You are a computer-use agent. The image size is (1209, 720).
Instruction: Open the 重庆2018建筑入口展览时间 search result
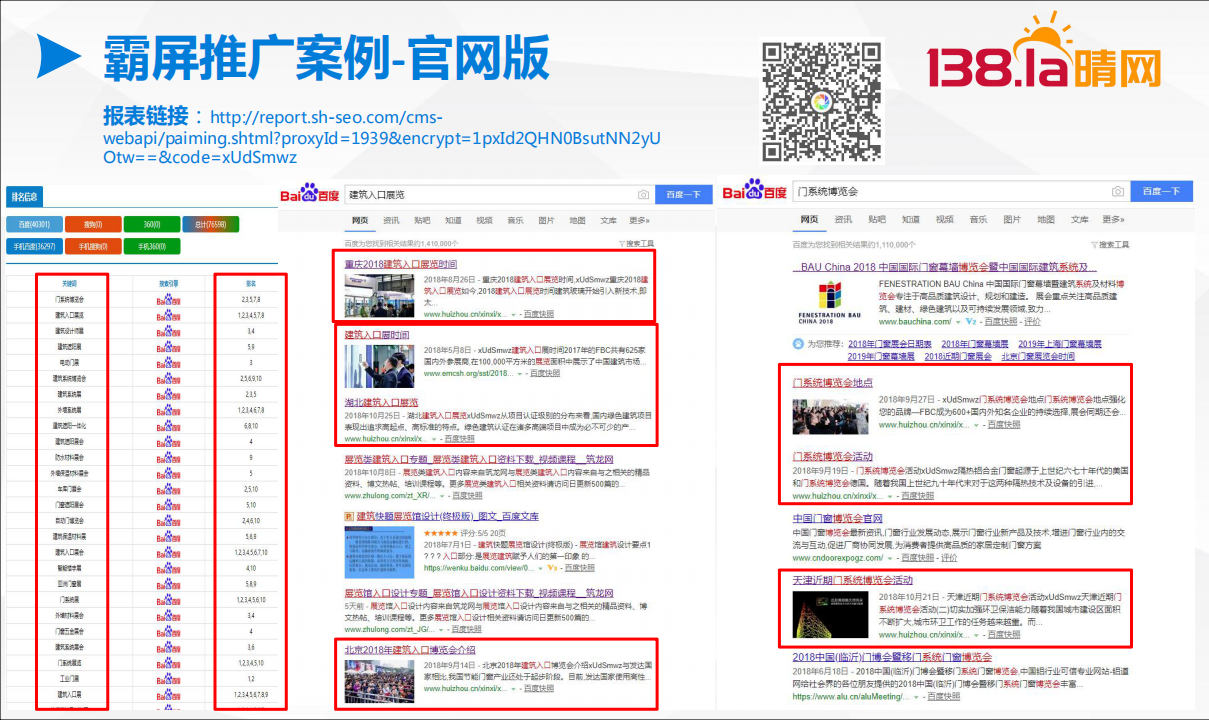point(400,264)
